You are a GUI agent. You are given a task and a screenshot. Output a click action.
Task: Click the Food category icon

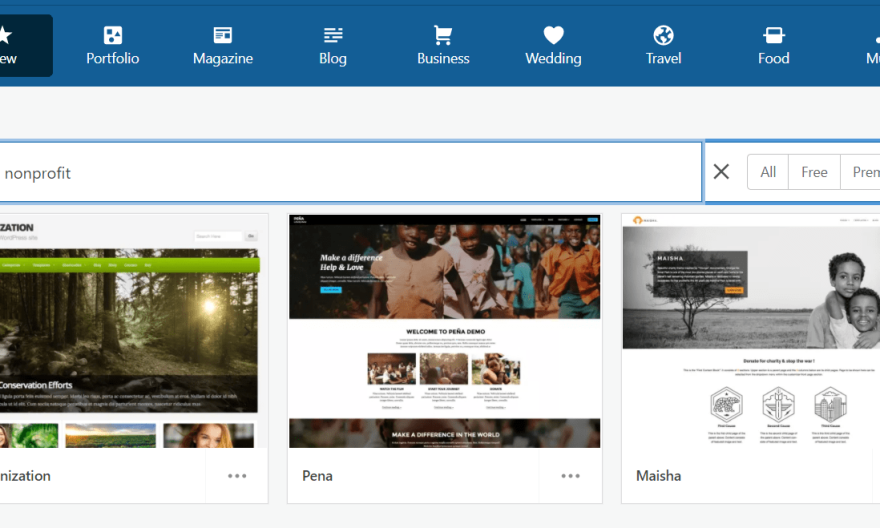[x=773, y=36]
